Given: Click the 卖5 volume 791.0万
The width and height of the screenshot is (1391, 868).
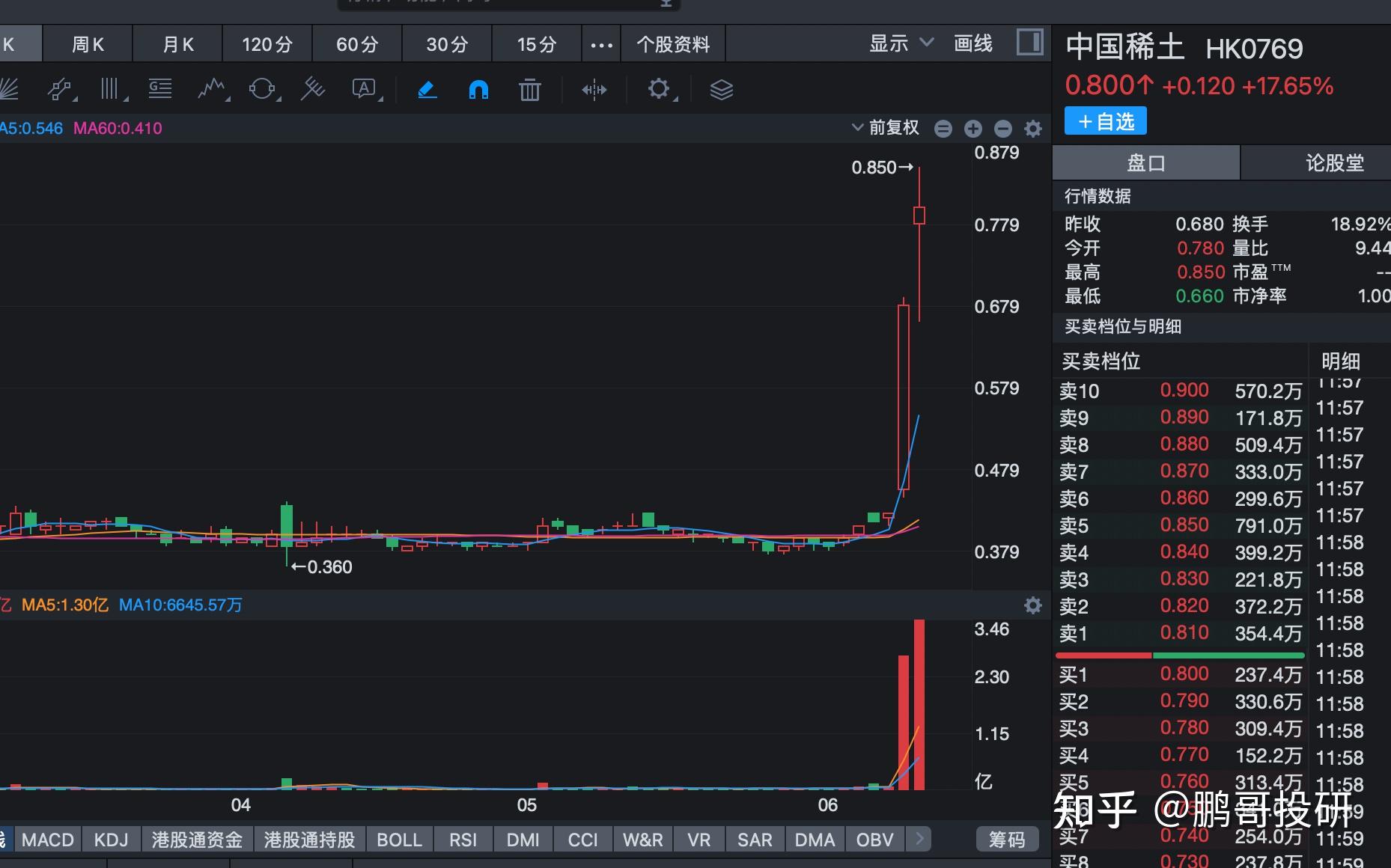Looking at the screenshot, I should click(x=1268, y=525).
